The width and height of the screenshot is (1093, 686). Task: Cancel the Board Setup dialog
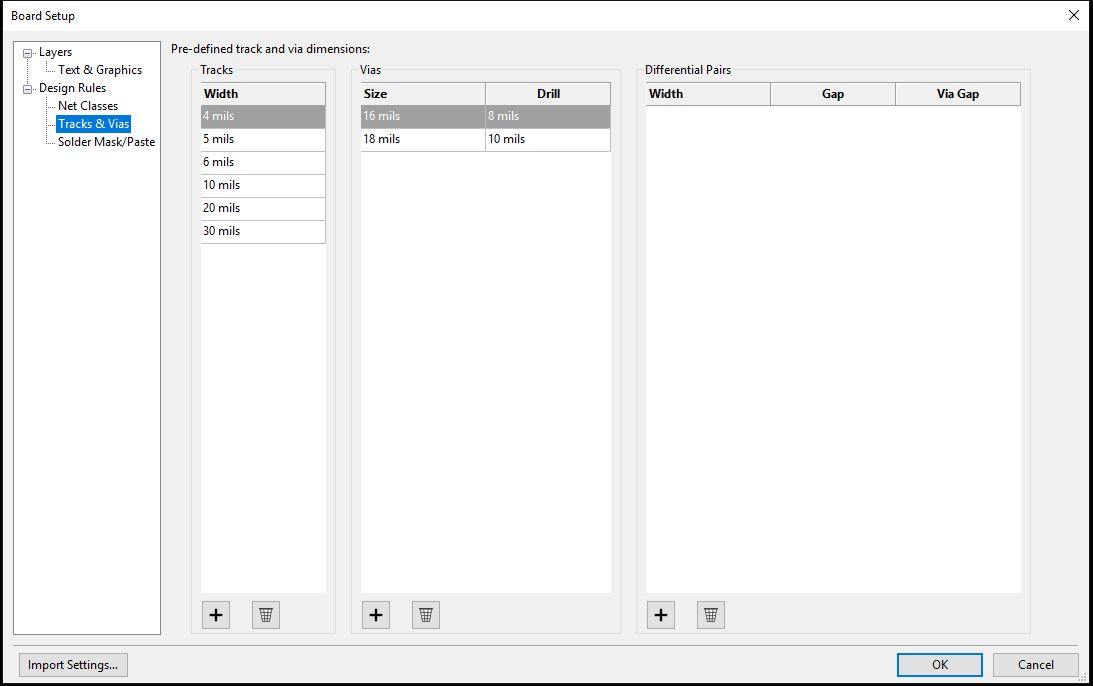pos(1035,665)
